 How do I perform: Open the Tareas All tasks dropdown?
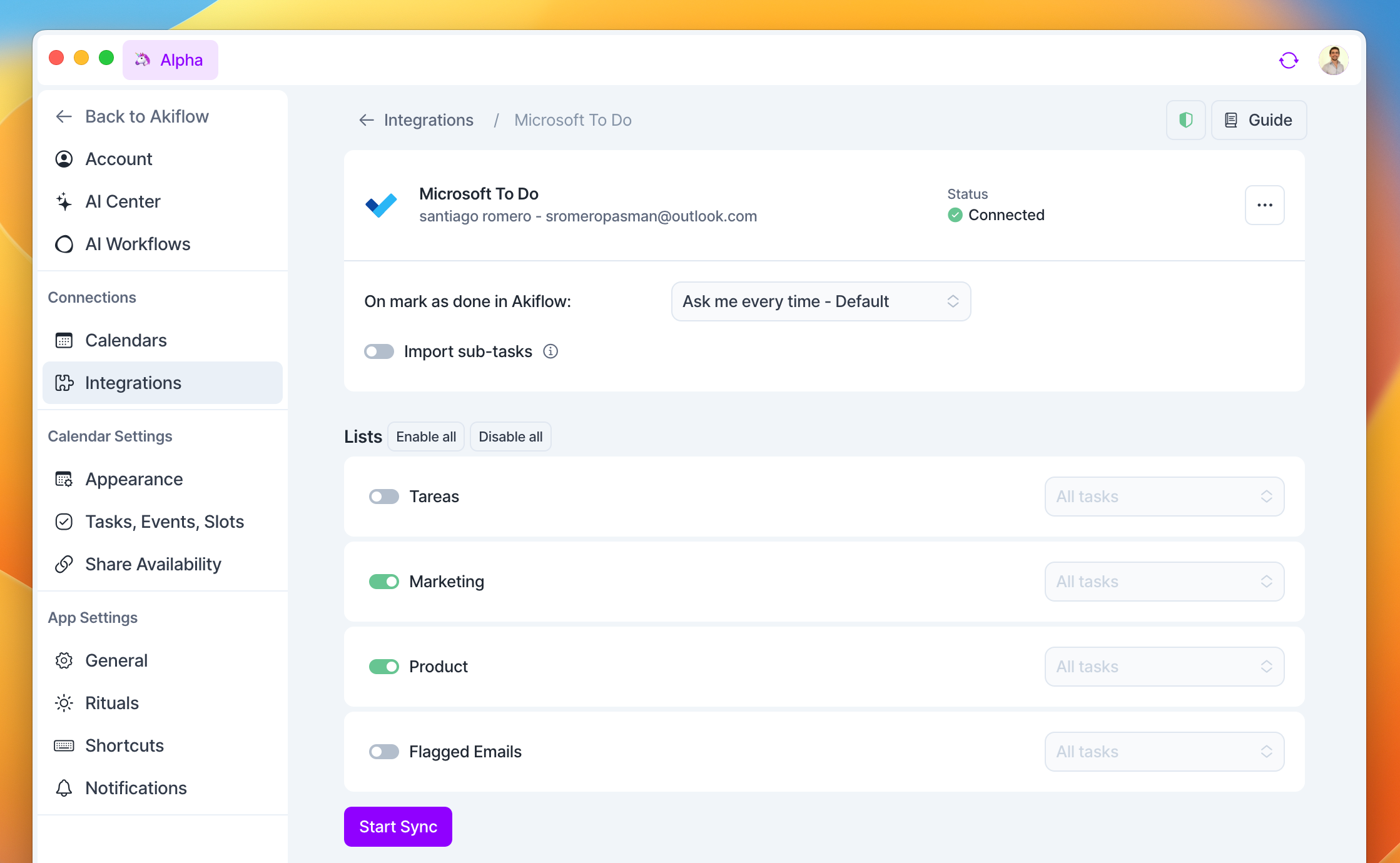1164,497
